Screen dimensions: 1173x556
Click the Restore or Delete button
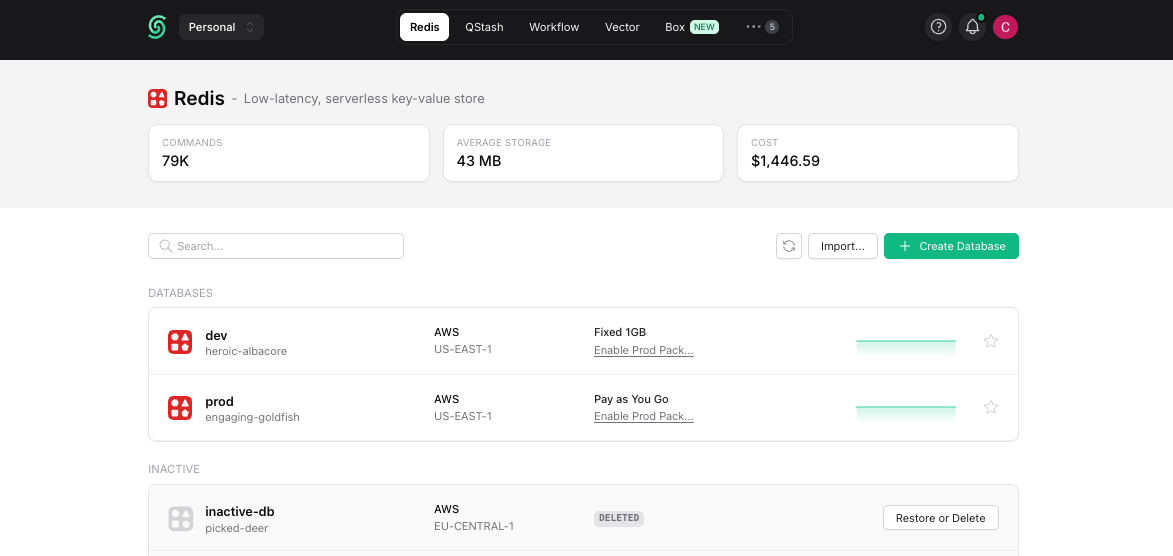(940, 518)
